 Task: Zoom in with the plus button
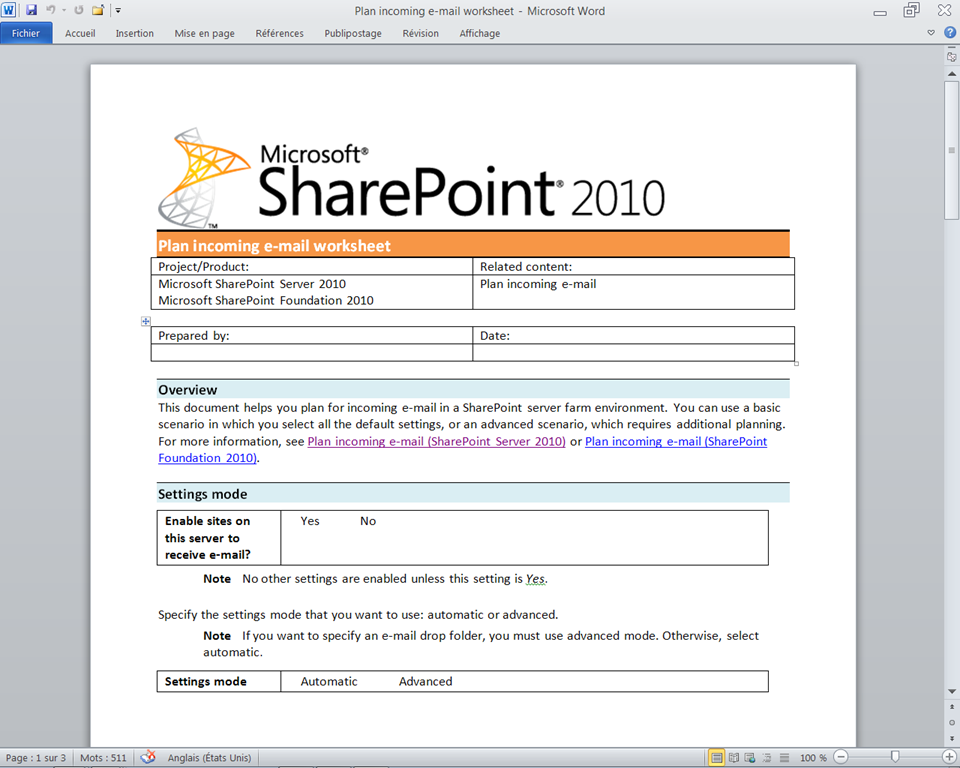950,758
